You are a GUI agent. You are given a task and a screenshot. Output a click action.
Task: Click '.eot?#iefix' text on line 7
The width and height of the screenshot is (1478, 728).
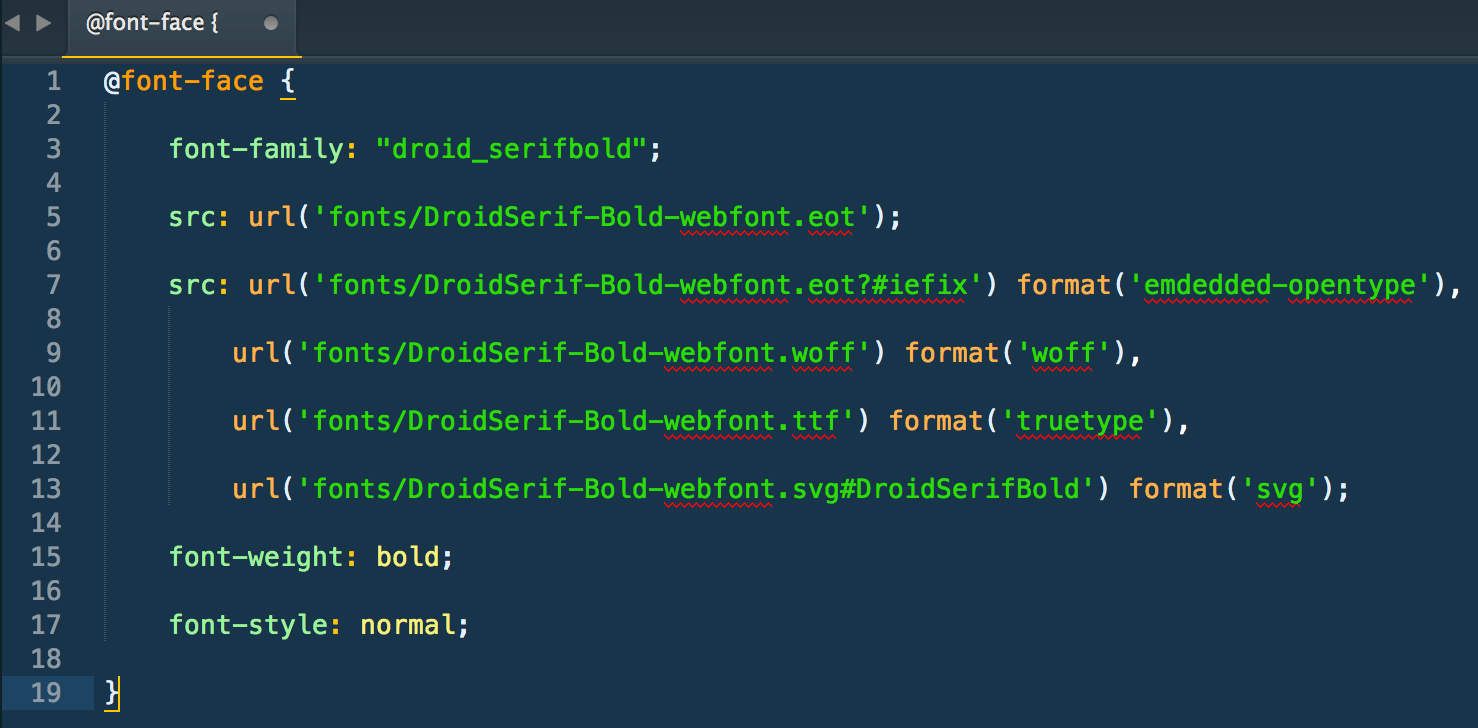(886, 285)
